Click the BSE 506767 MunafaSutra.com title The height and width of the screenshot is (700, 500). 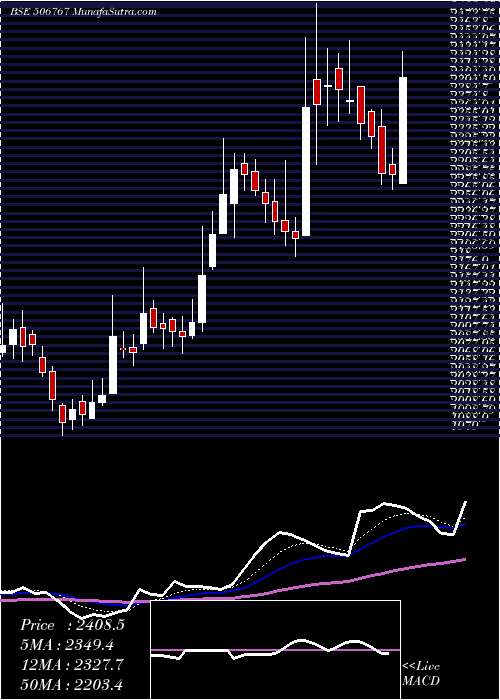point(83,12)
